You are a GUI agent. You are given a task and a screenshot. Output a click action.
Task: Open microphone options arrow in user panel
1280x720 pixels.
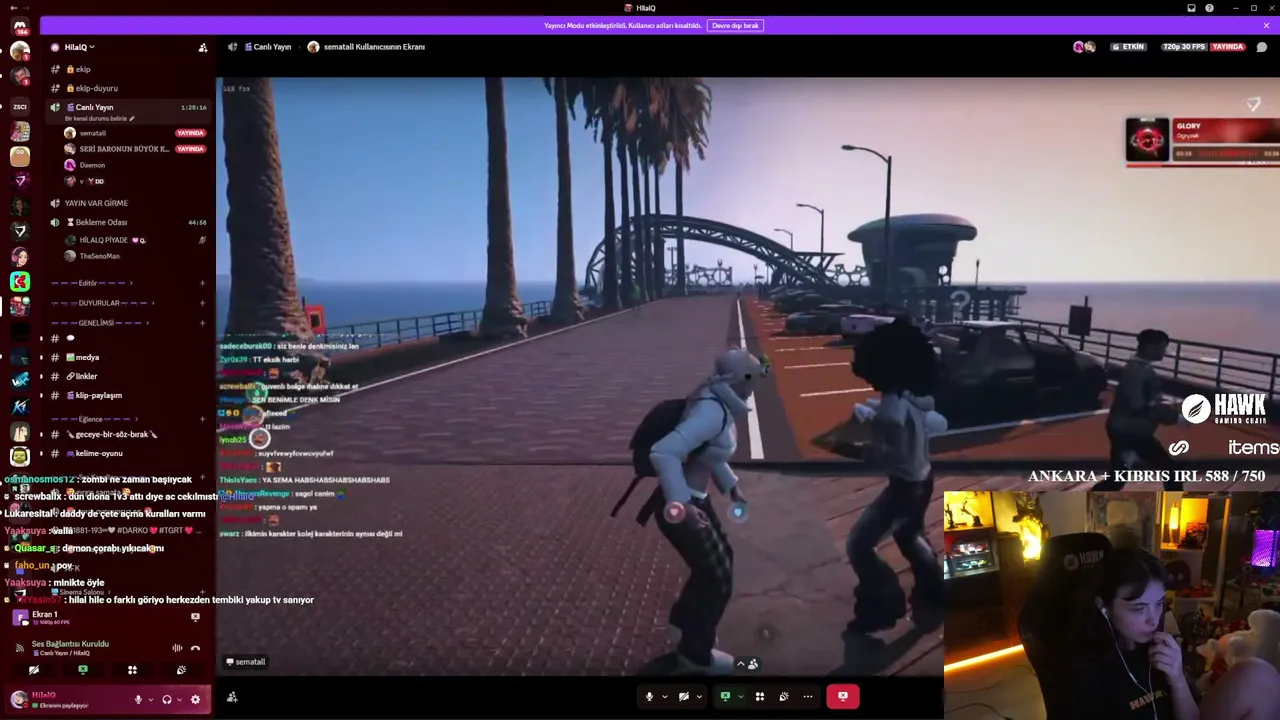click(150, 700)
